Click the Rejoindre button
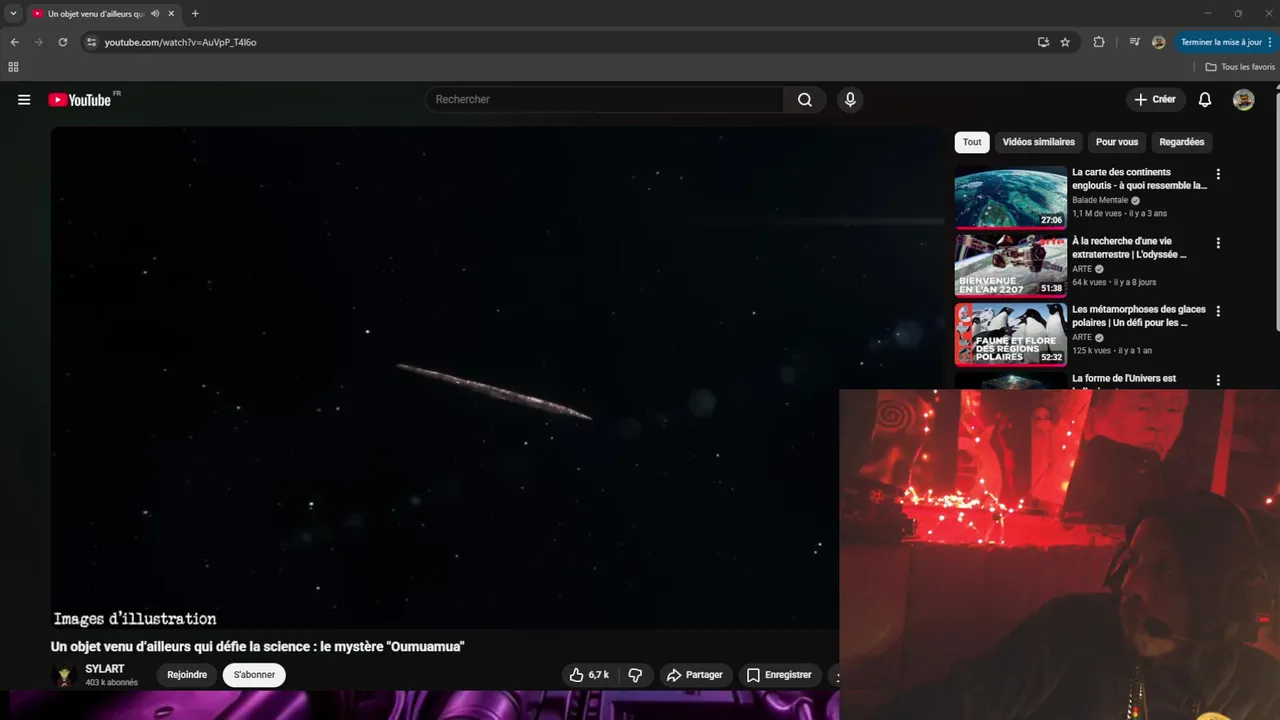Image resolution: width=1280 pixels, height=720 pixels. click(x=187, y=675)
